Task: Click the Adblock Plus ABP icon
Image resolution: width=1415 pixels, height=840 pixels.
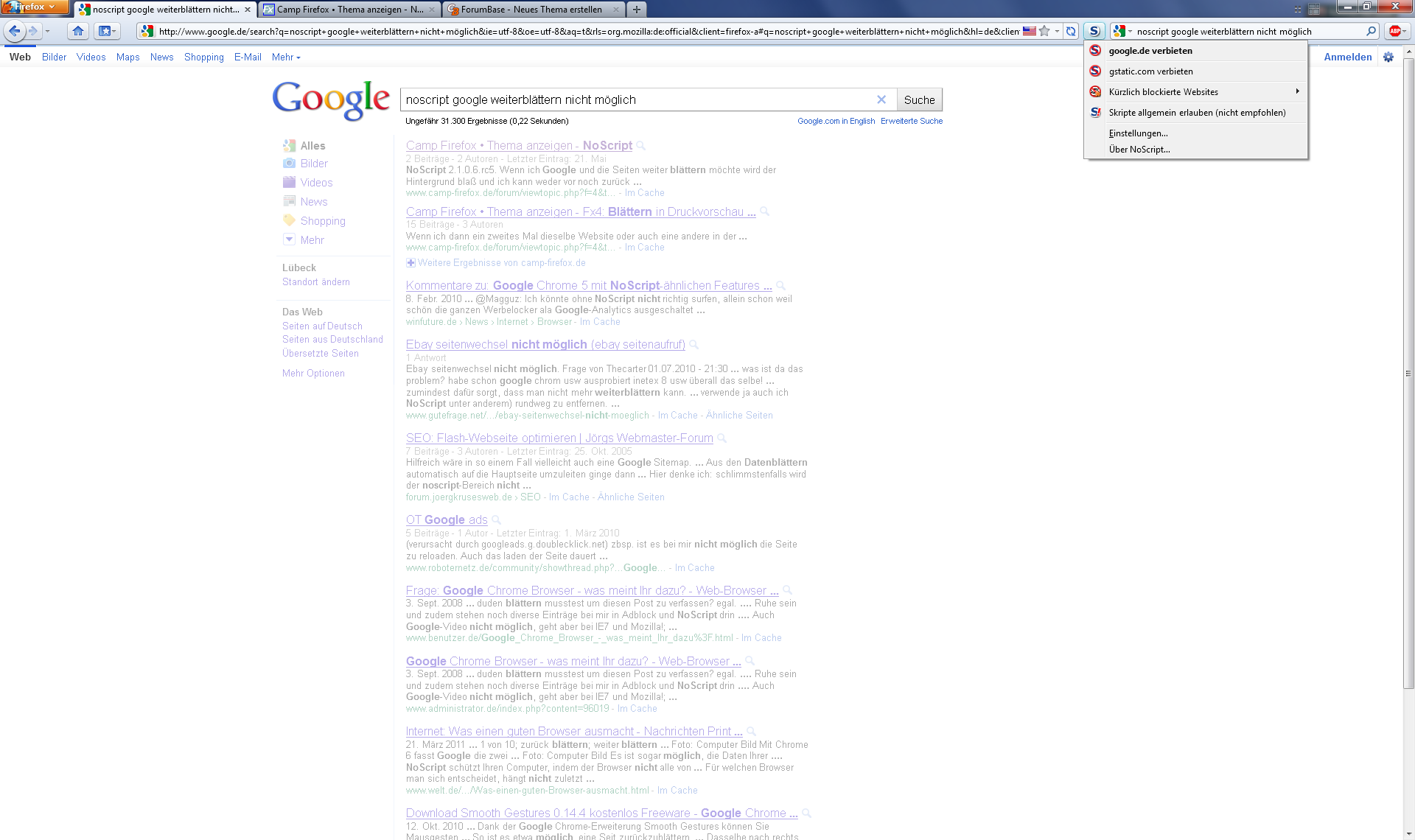Action: (1394, 31)
